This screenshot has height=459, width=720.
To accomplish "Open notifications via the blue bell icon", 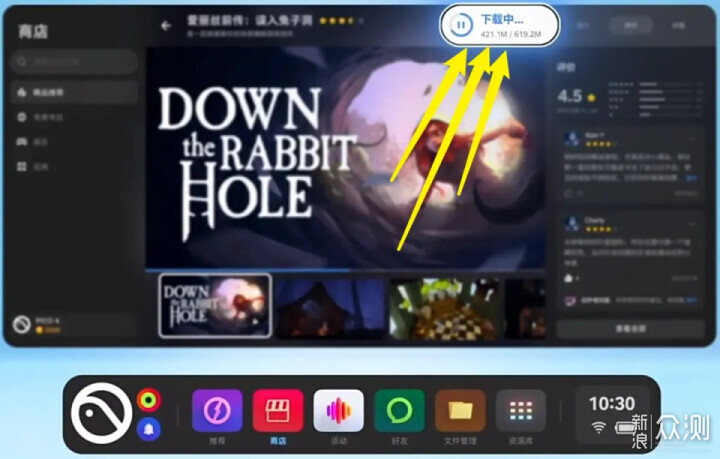I will (149, 429).
